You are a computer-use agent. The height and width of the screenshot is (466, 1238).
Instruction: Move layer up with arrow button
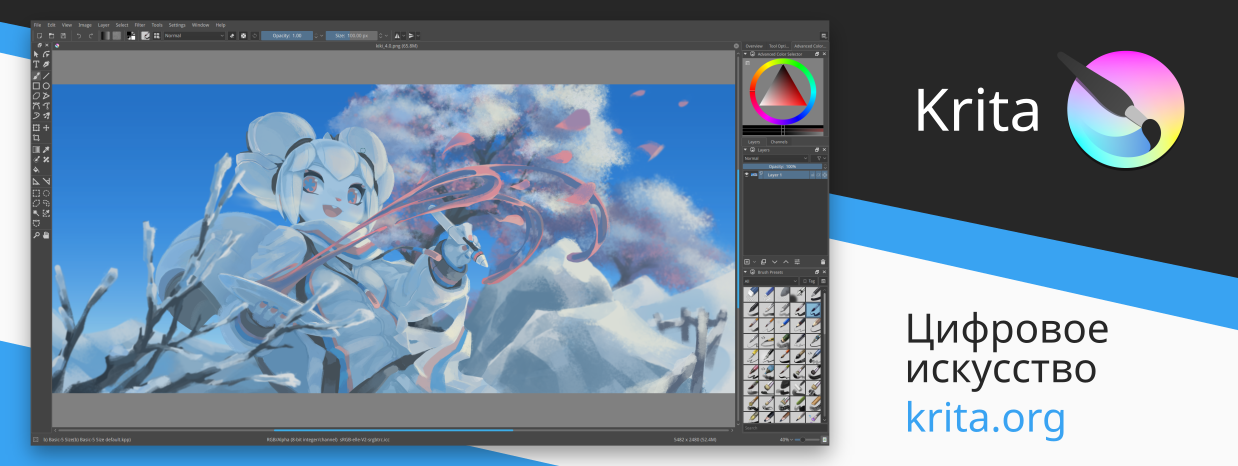coord(786,262)
